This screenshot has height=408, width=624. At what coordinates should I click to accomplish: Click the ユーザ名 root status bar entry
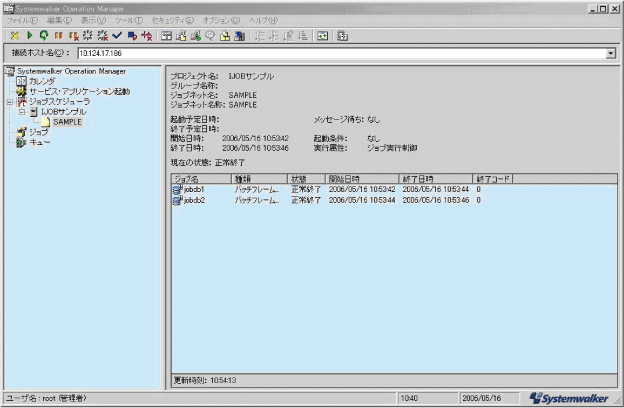pos(46,398)
